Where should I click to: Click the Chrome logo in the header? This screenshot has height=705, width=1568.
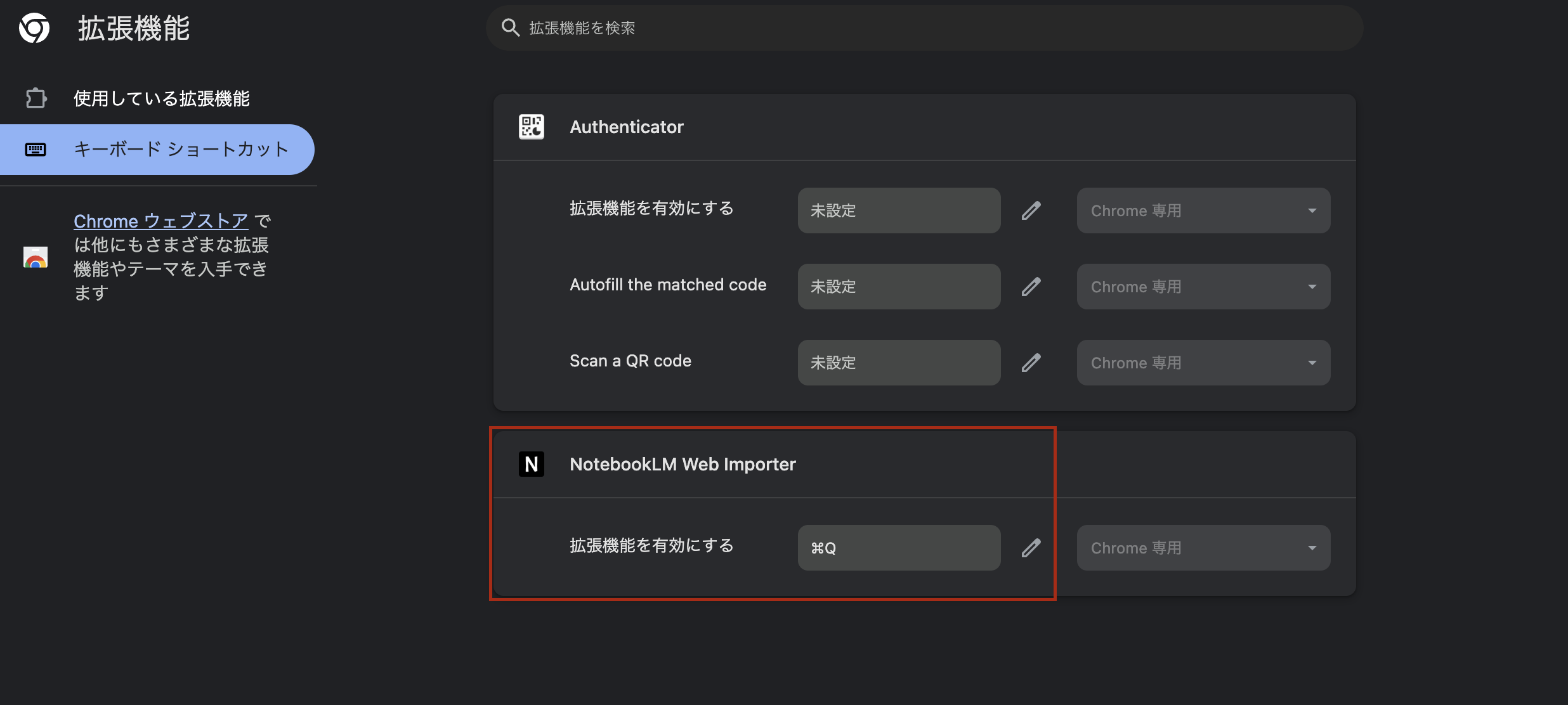[x=34, y=28]
